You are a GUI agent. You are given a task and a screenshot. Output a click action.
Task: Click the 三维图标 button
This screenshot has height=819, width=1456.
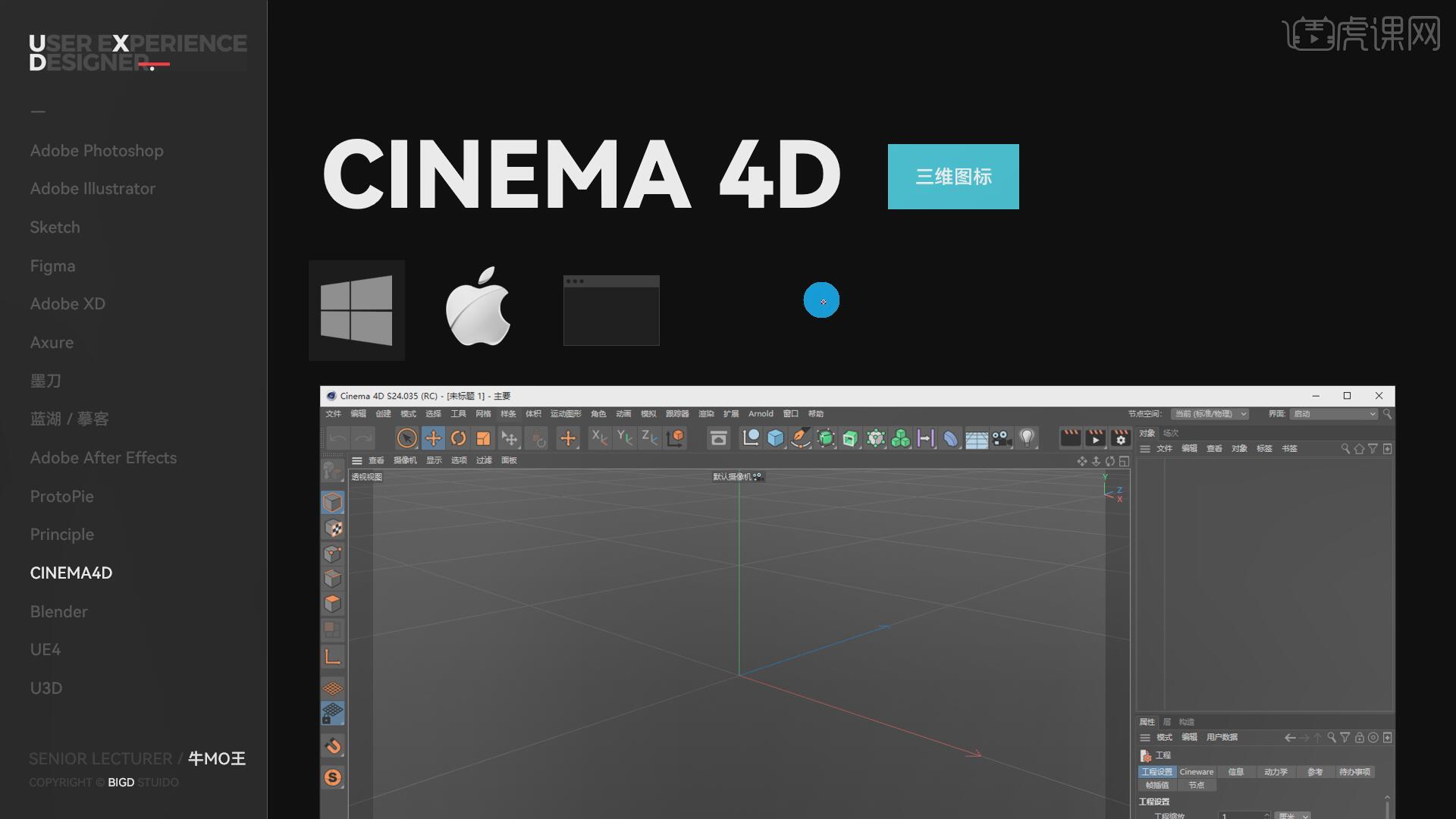953,177
